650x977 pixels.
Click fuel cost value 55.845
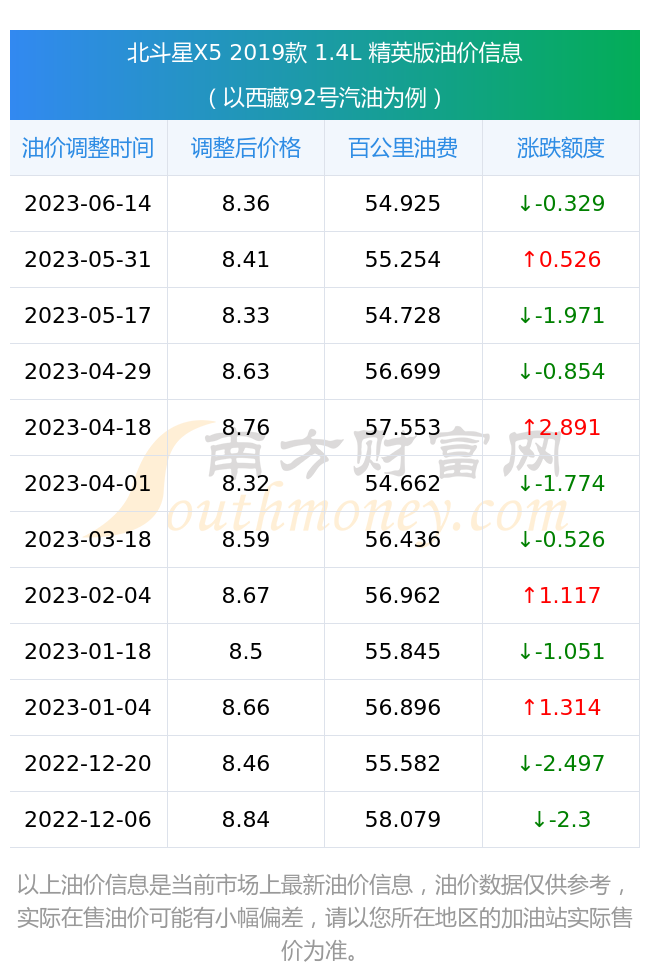click(403, 652)
